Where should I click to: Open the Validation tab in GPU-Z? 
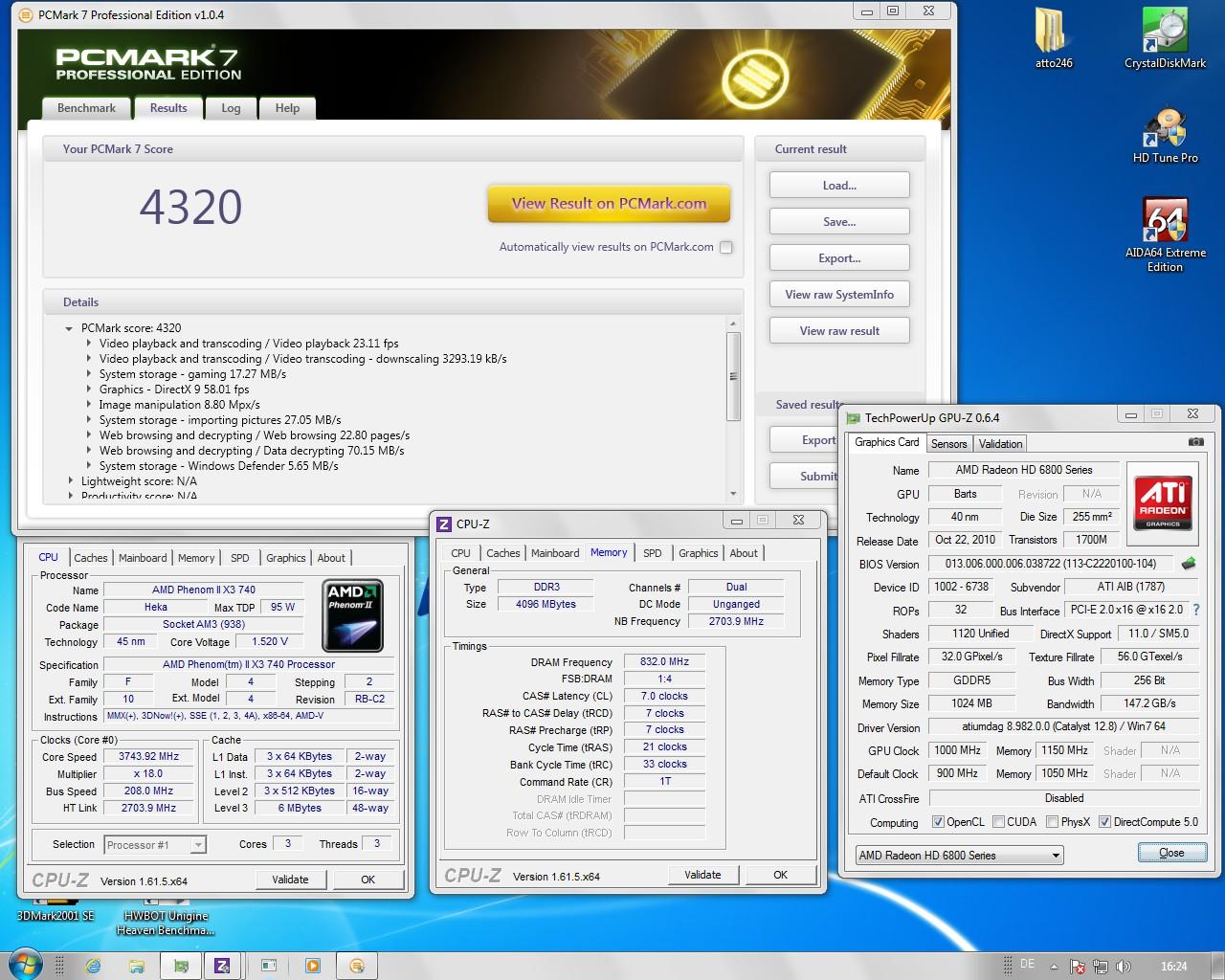[1000, 444]
